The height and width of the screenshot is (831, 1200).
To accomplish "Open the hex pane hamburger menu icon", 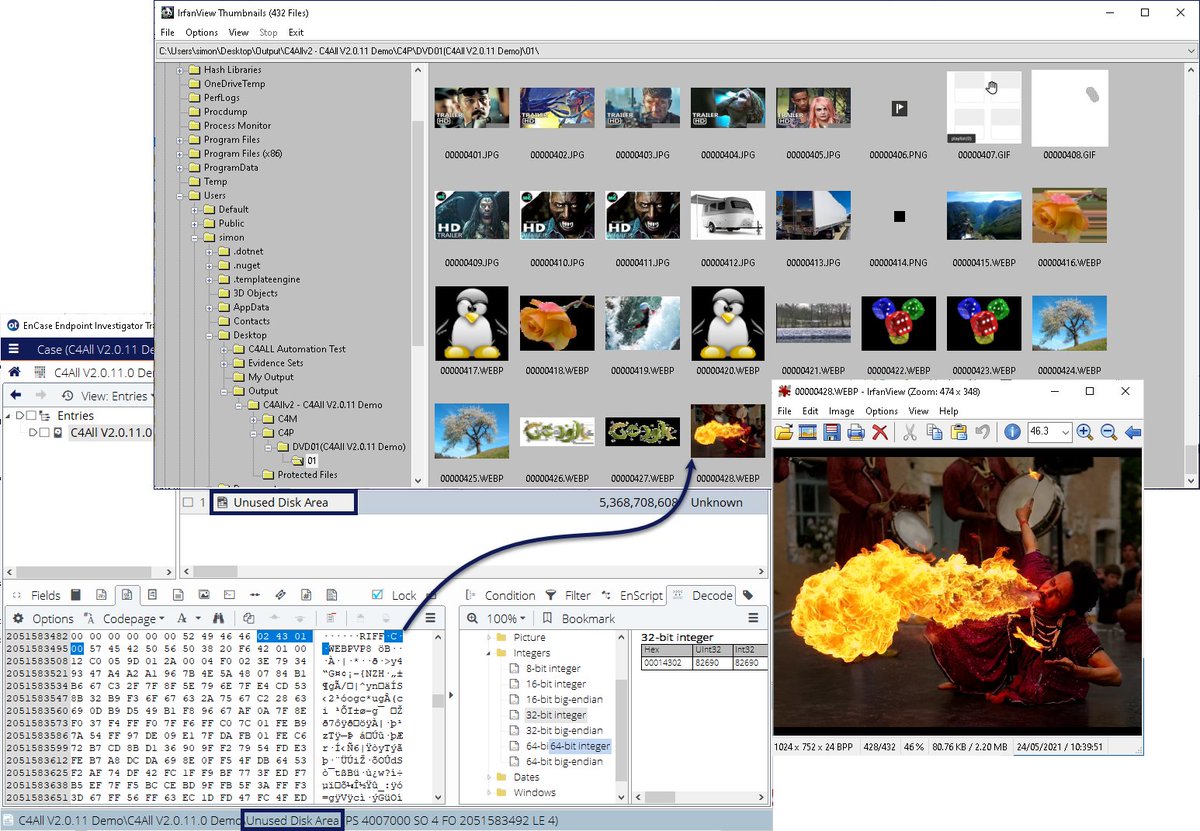I will pos(431,618).
